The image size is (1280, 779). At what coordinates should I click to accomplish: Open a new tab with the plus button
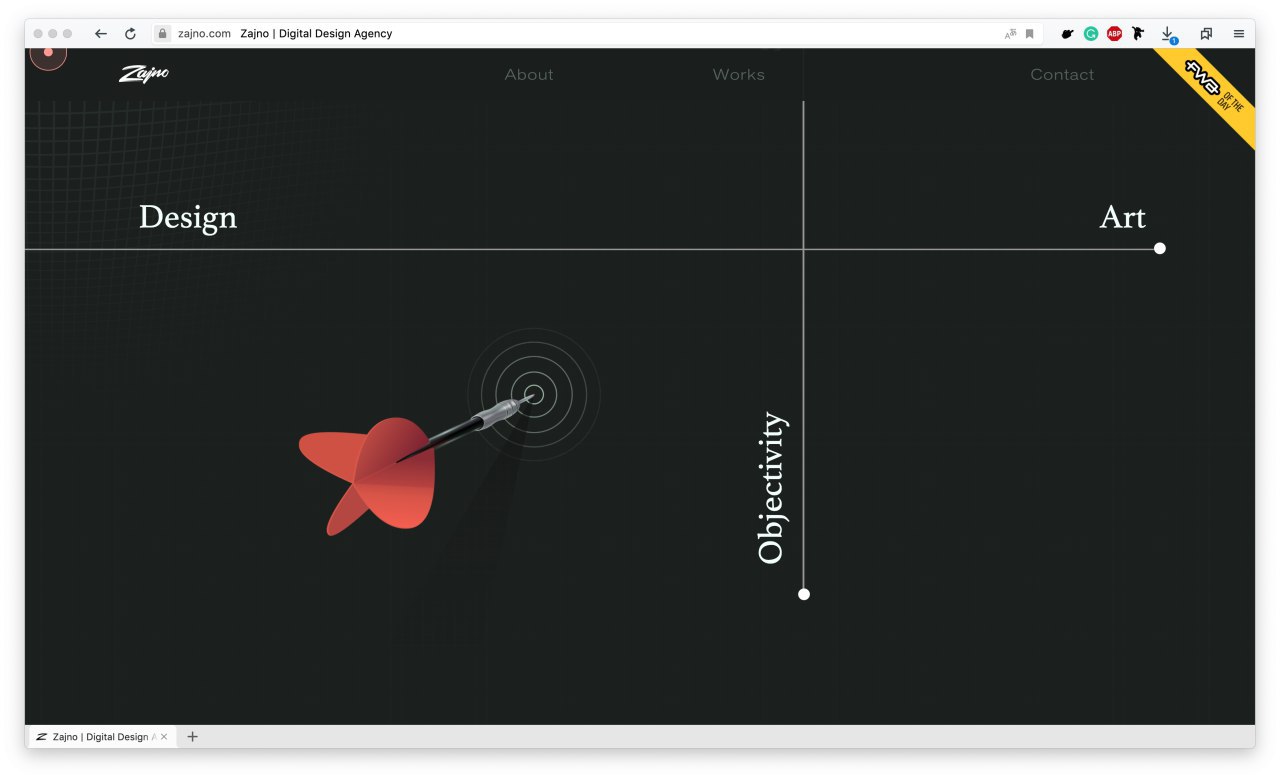[193, 737]
